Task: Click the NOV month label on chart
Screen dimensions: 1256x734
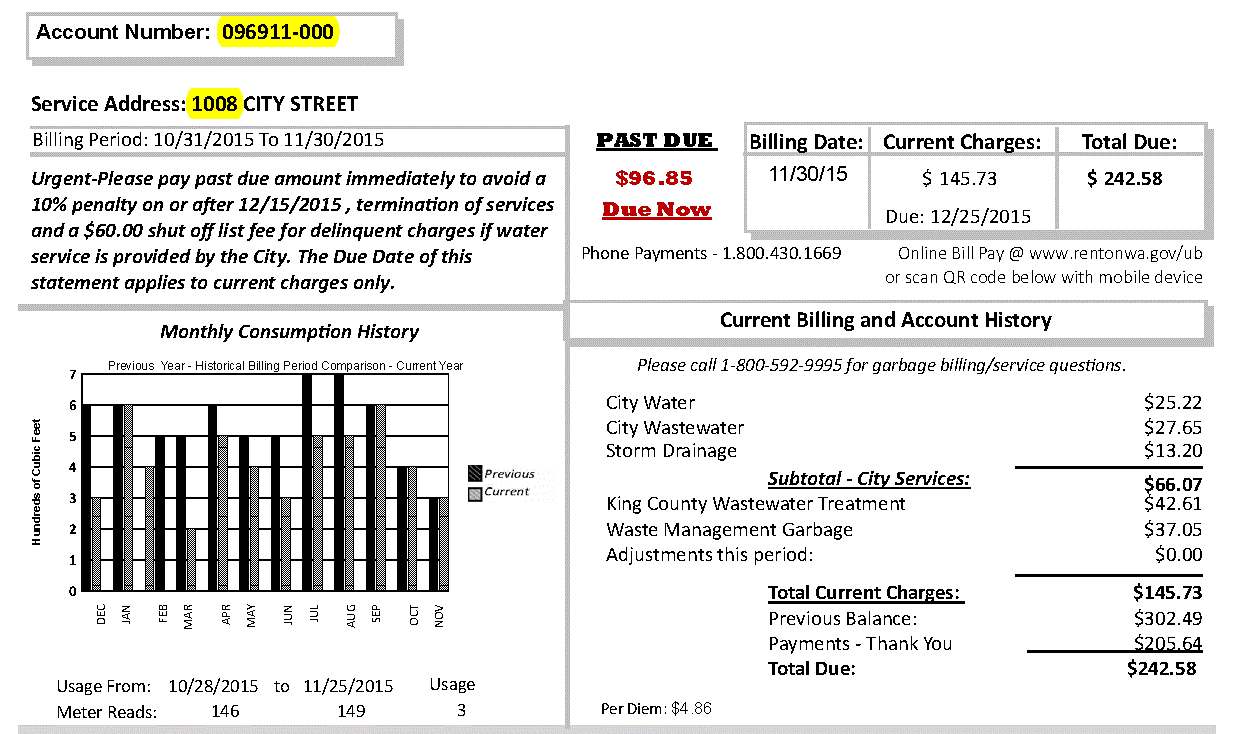Action: 439,616
